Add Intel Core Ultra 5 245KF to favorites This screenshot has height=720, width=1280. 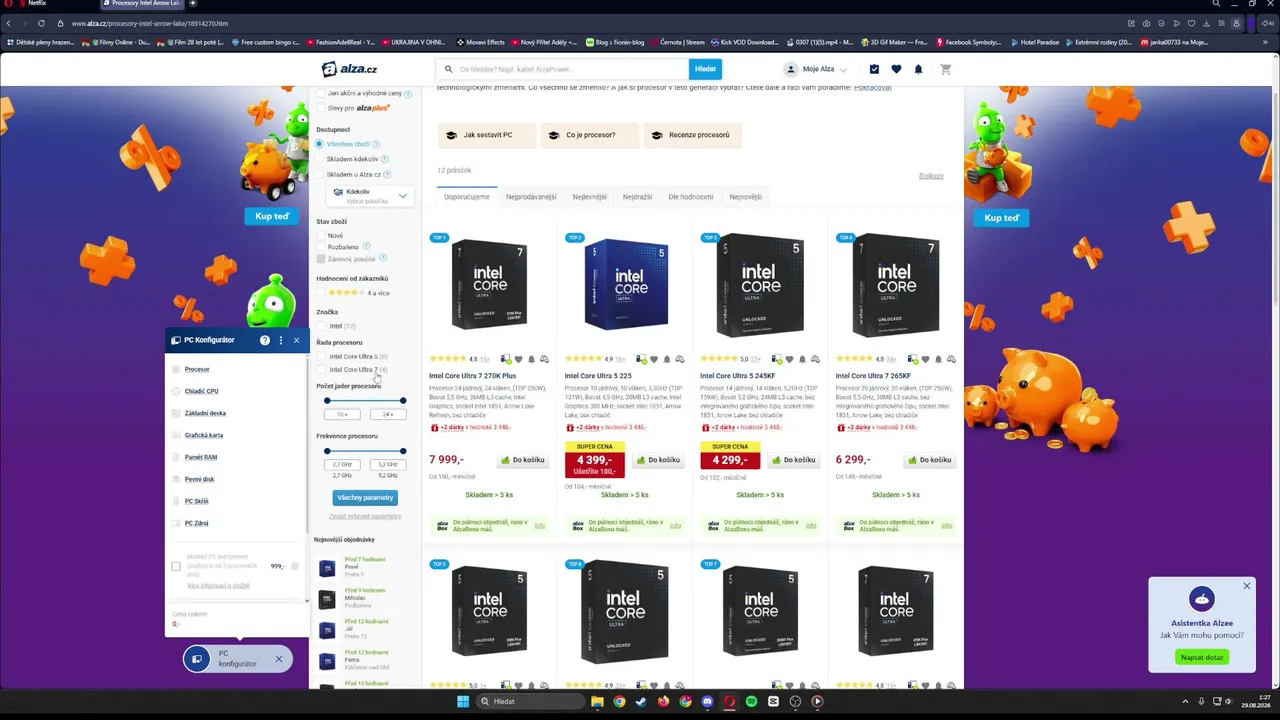pyautogui.click(x=789, y=359)
